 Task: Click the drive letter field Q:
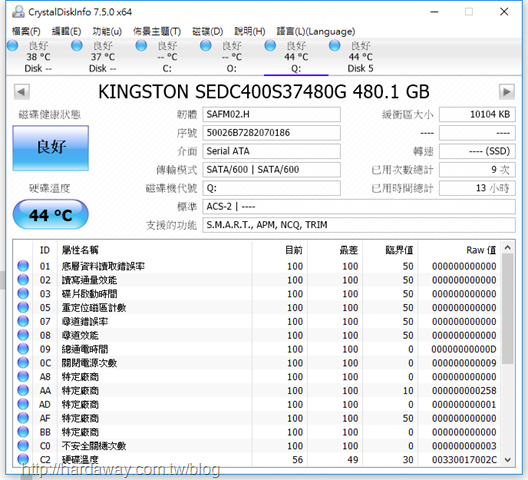click(x=271, y=188)
